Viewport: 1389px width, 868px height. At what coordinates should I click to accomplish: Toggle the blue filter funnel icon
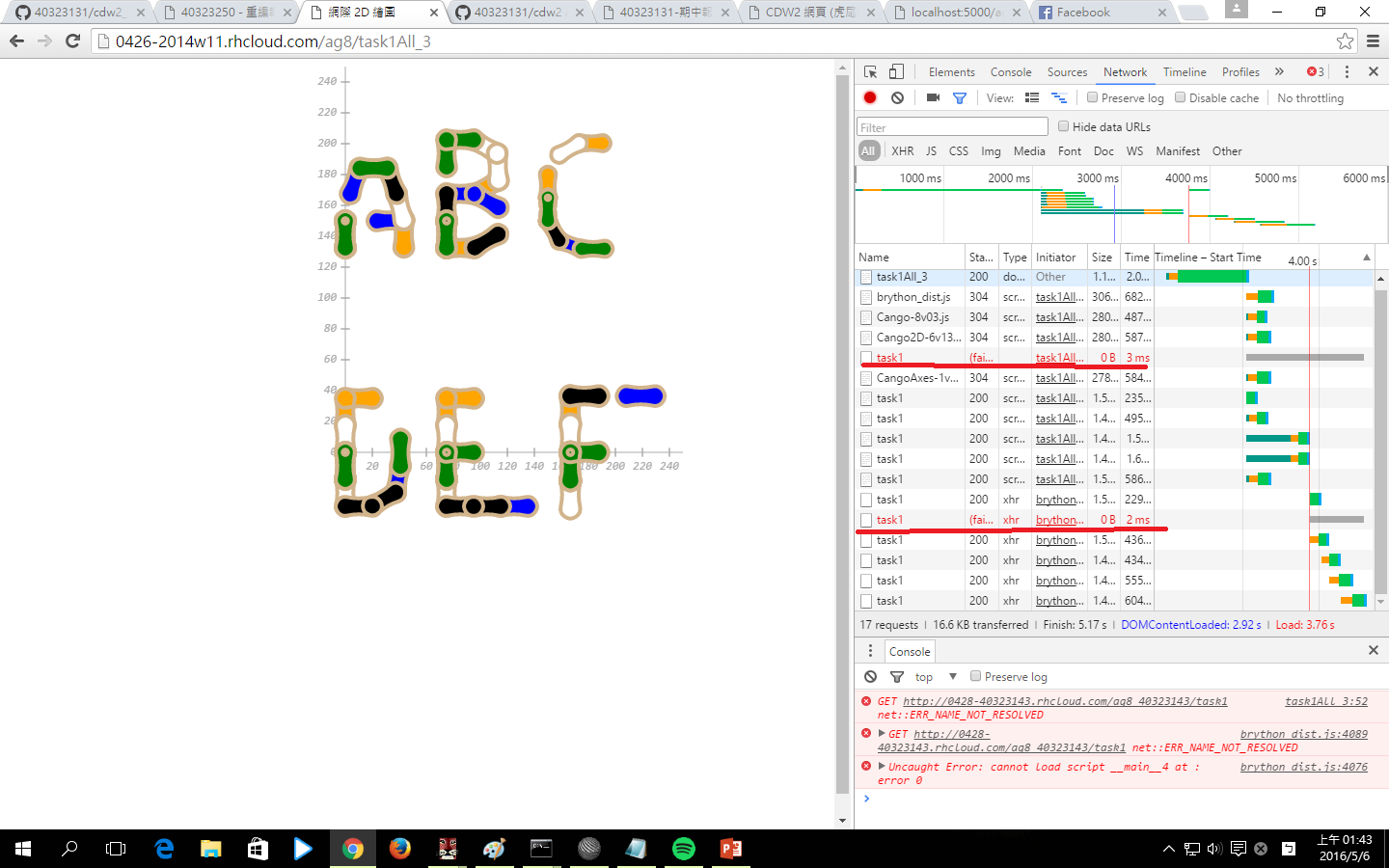point(960,97)
